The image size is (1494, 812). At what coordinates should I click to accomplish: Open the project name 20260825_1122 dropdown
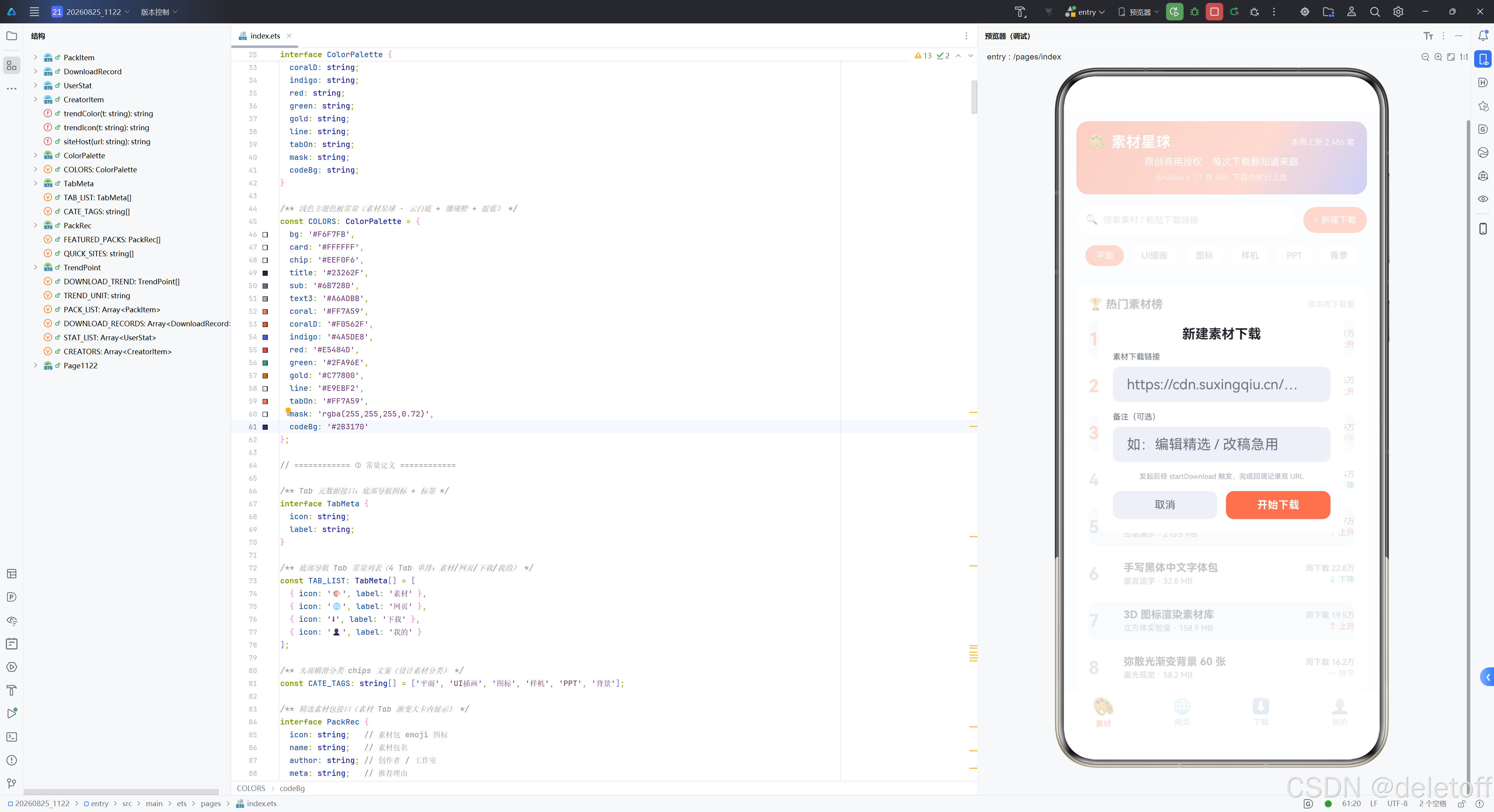(91, 12)
